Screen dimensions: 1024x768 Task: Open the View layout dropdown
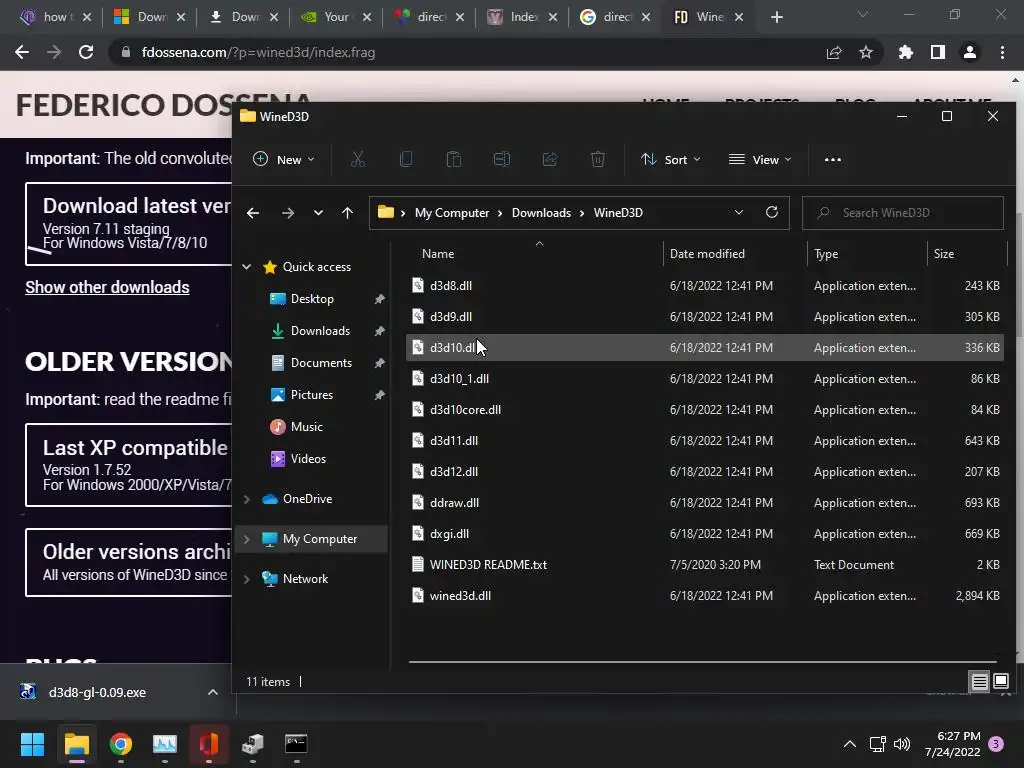tap(760, 159)
